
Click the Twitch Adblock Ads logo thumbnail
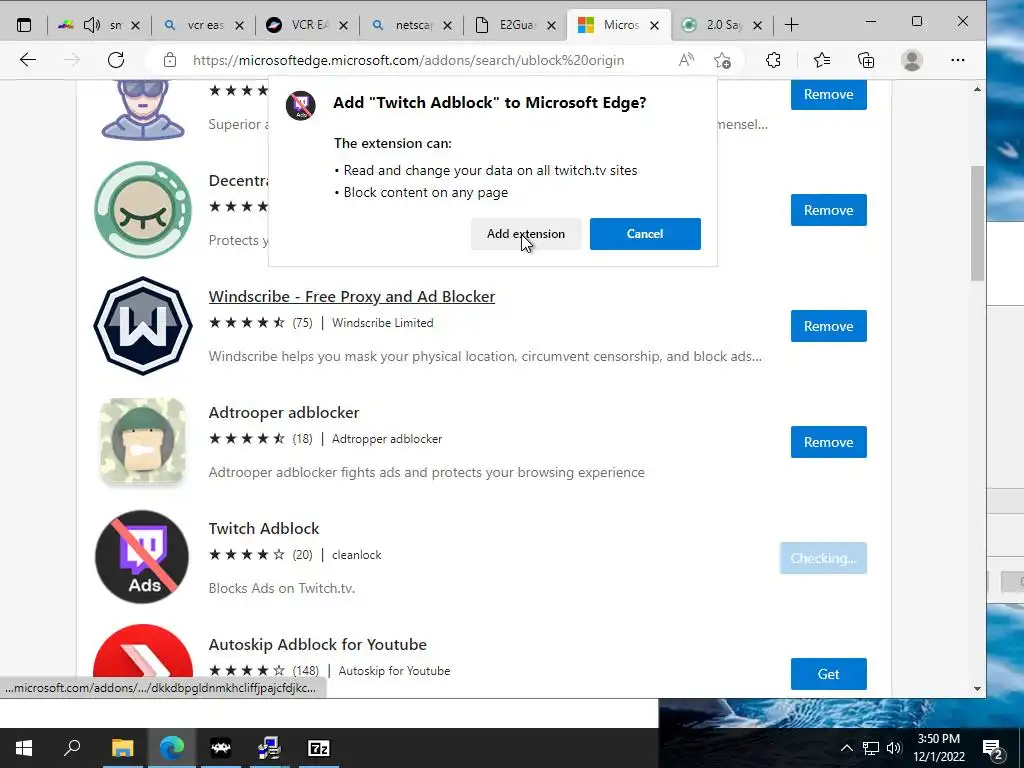click(142, 557)
